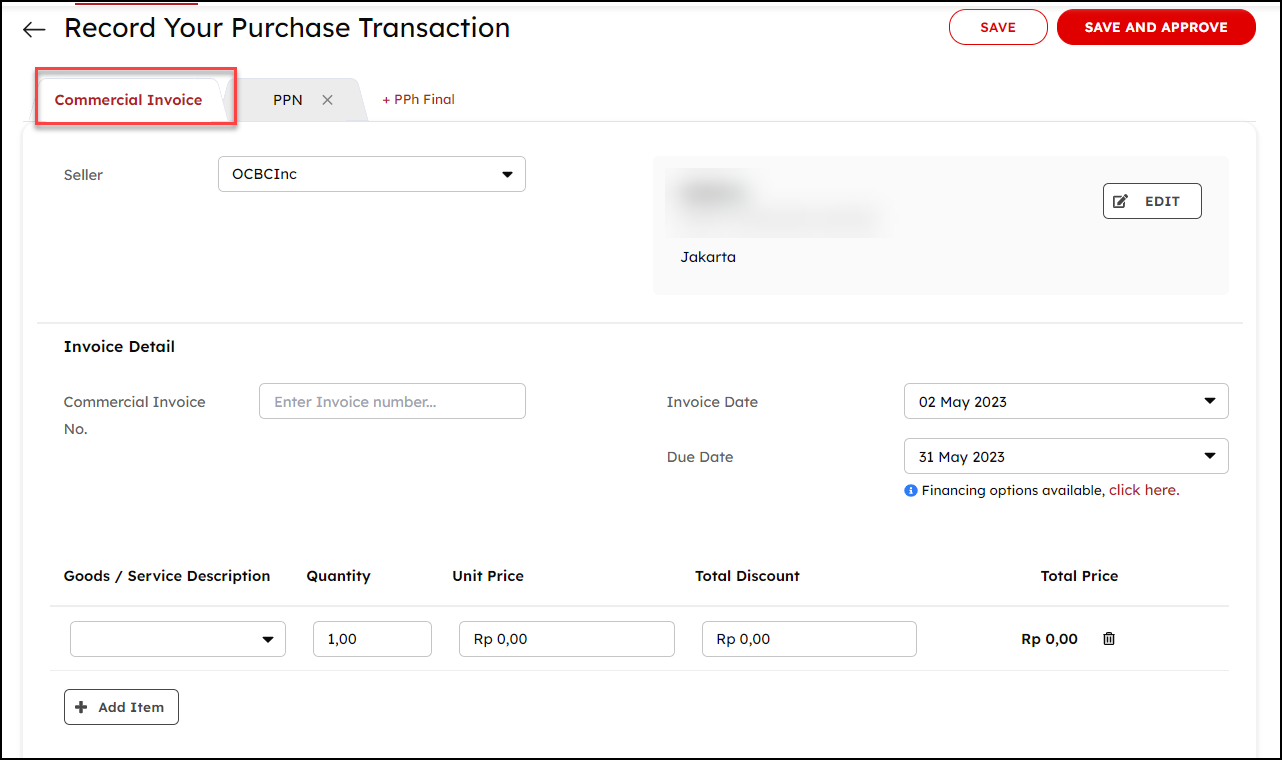Select the Unit Price field
The image size is (1282, 760).
pos(566,639)
